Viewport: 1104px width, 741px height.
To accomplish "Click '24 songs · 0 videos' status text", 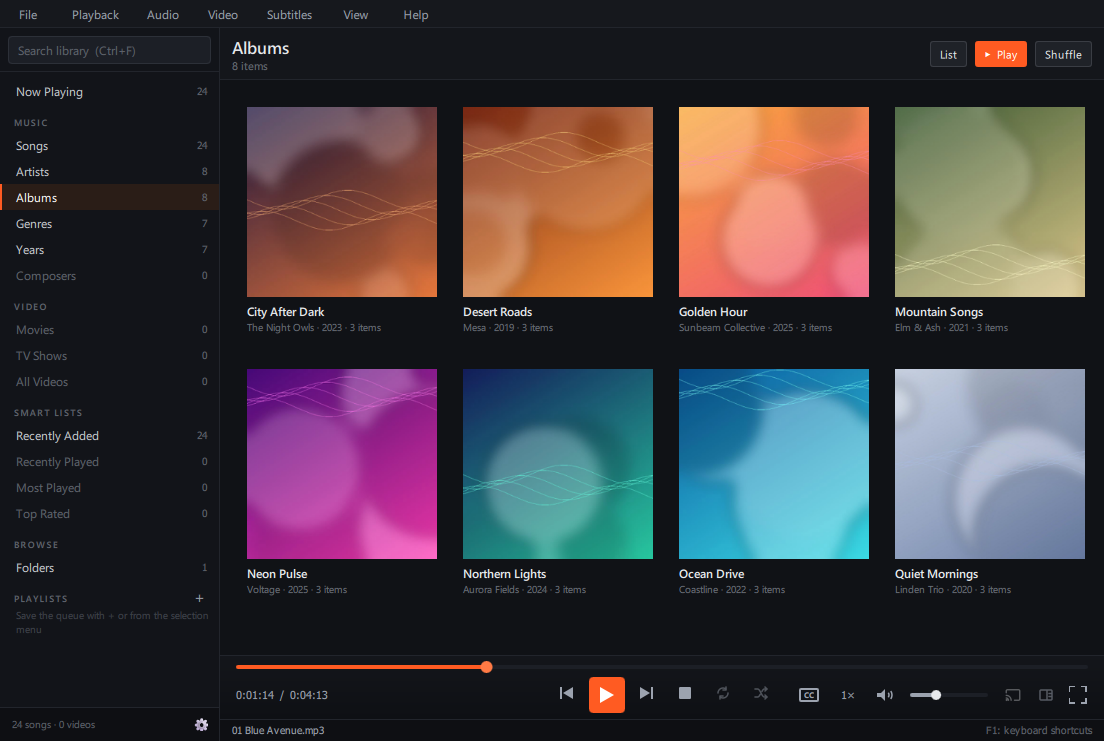I will tap(54, 725).
